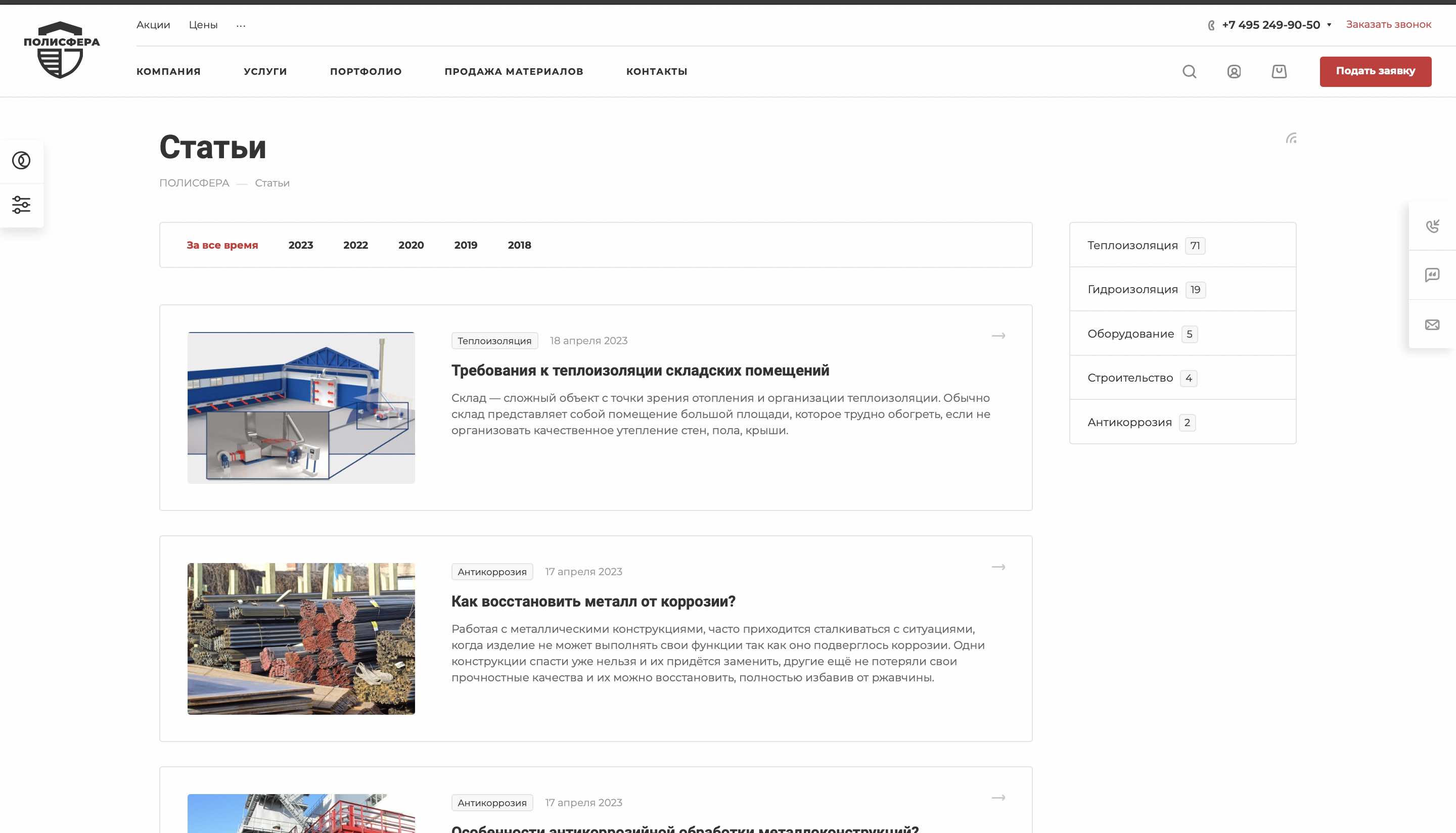Screen dimensions: 1456x833
Task: Expand the phone number dropdown arrow
Action: (1329, 25)
